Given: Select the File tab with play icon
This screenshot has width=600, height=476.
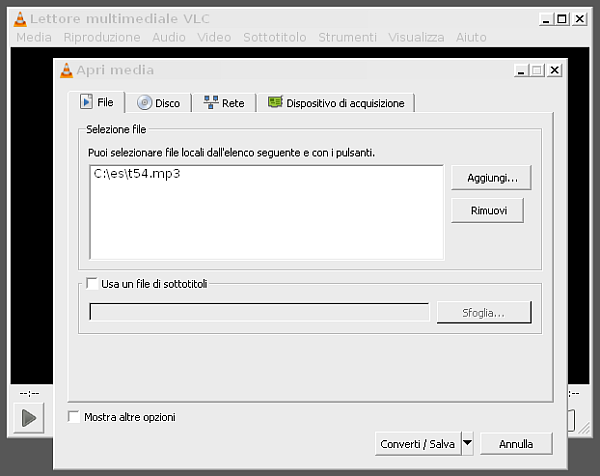Looking at the screenshot, I should 97,103.
